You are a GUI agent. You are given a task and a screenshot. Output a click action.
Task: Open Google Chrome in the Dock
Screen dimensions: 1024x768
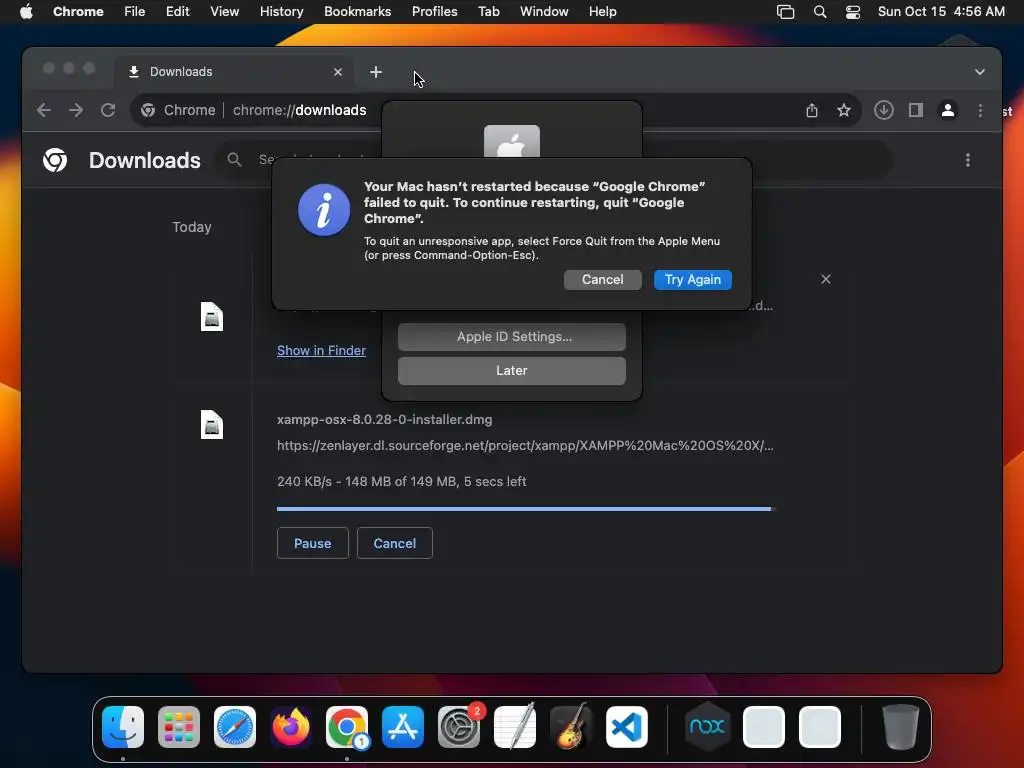(347, 727)
